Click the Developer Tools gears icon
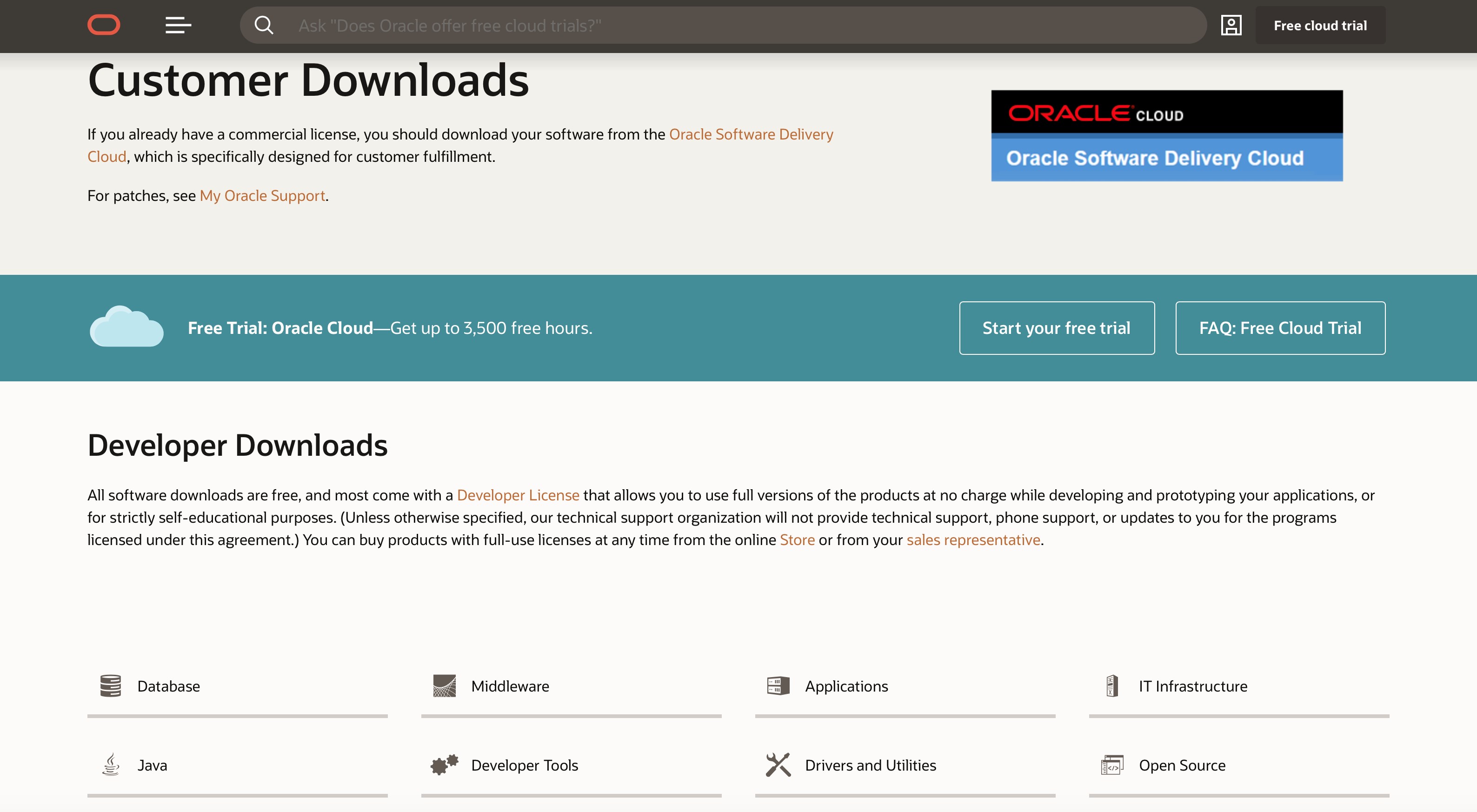The image size is (1477, 812). point(445,765)
